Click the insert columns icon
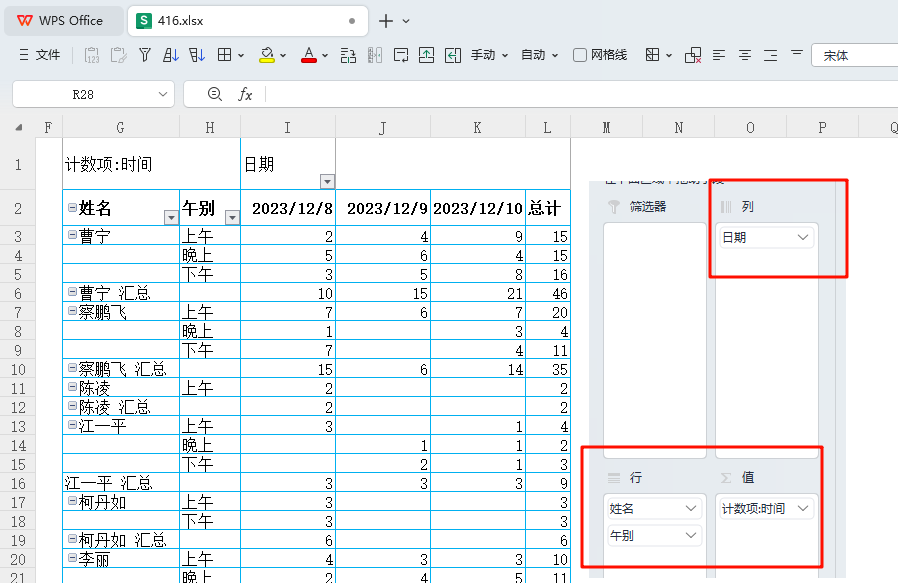 (x=375, y=55)
